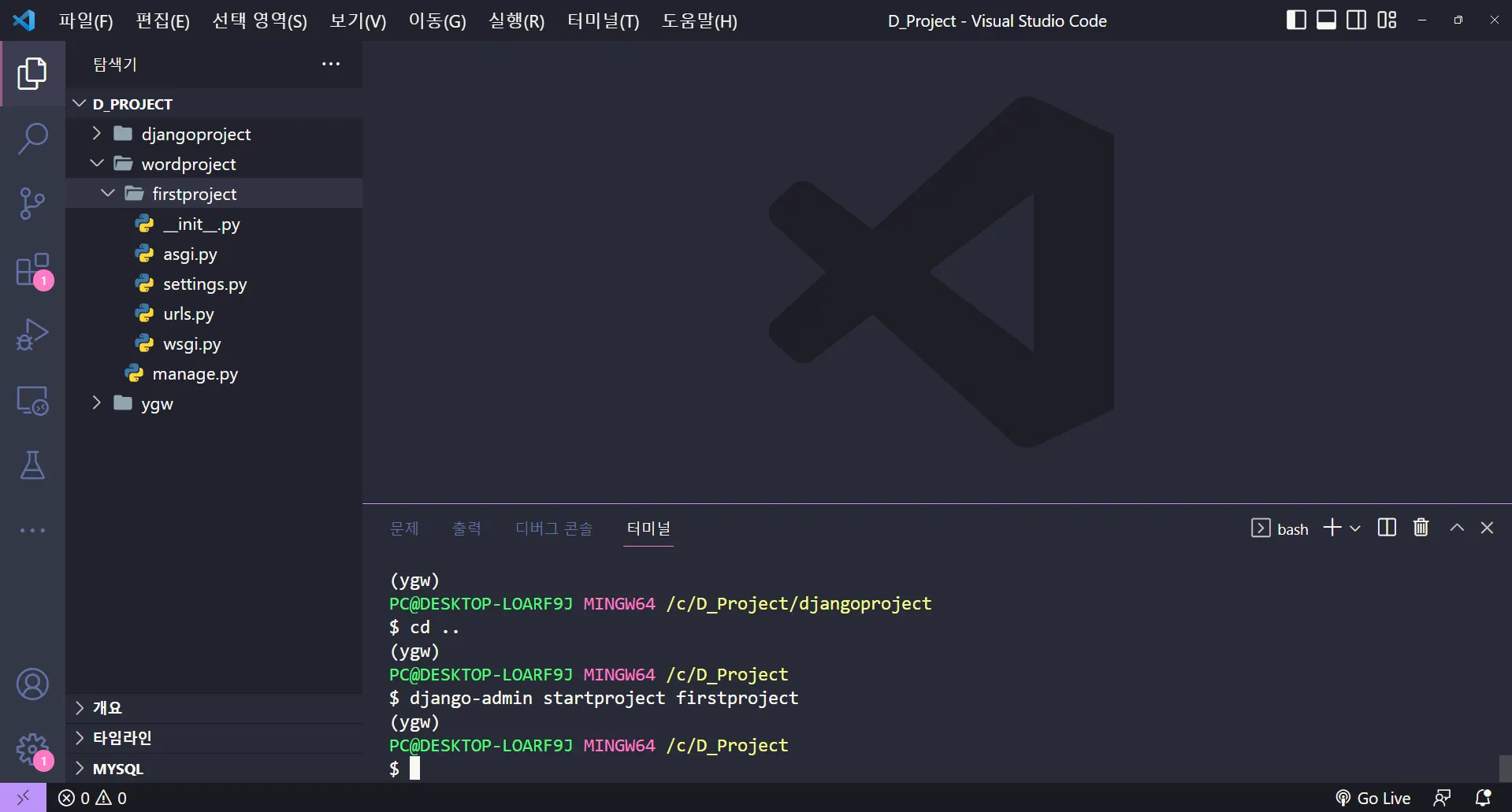Open asgi.py file
This screenshot has width=1512, height=812.
[214, 254]
